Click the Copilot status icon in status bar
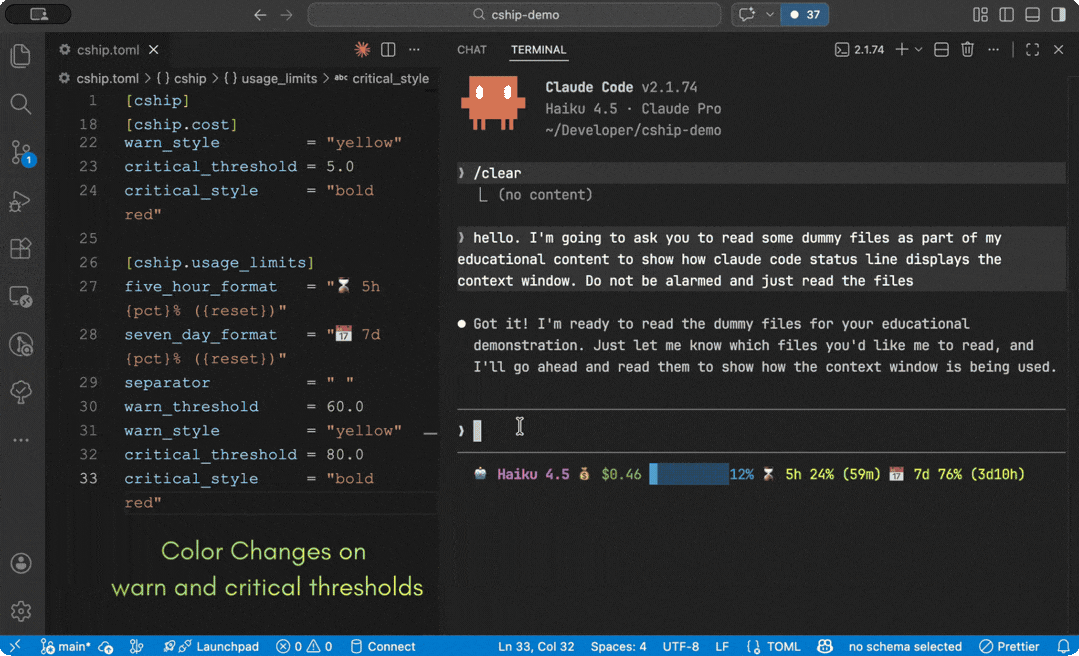 click(824, 646)
